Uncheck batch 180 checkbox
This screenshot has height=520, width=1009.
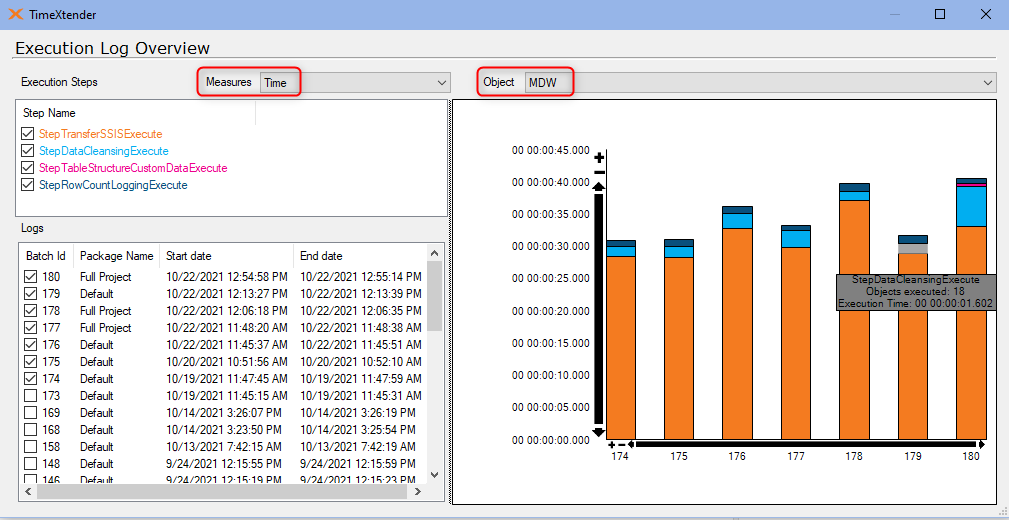click(x=30, y=277)
